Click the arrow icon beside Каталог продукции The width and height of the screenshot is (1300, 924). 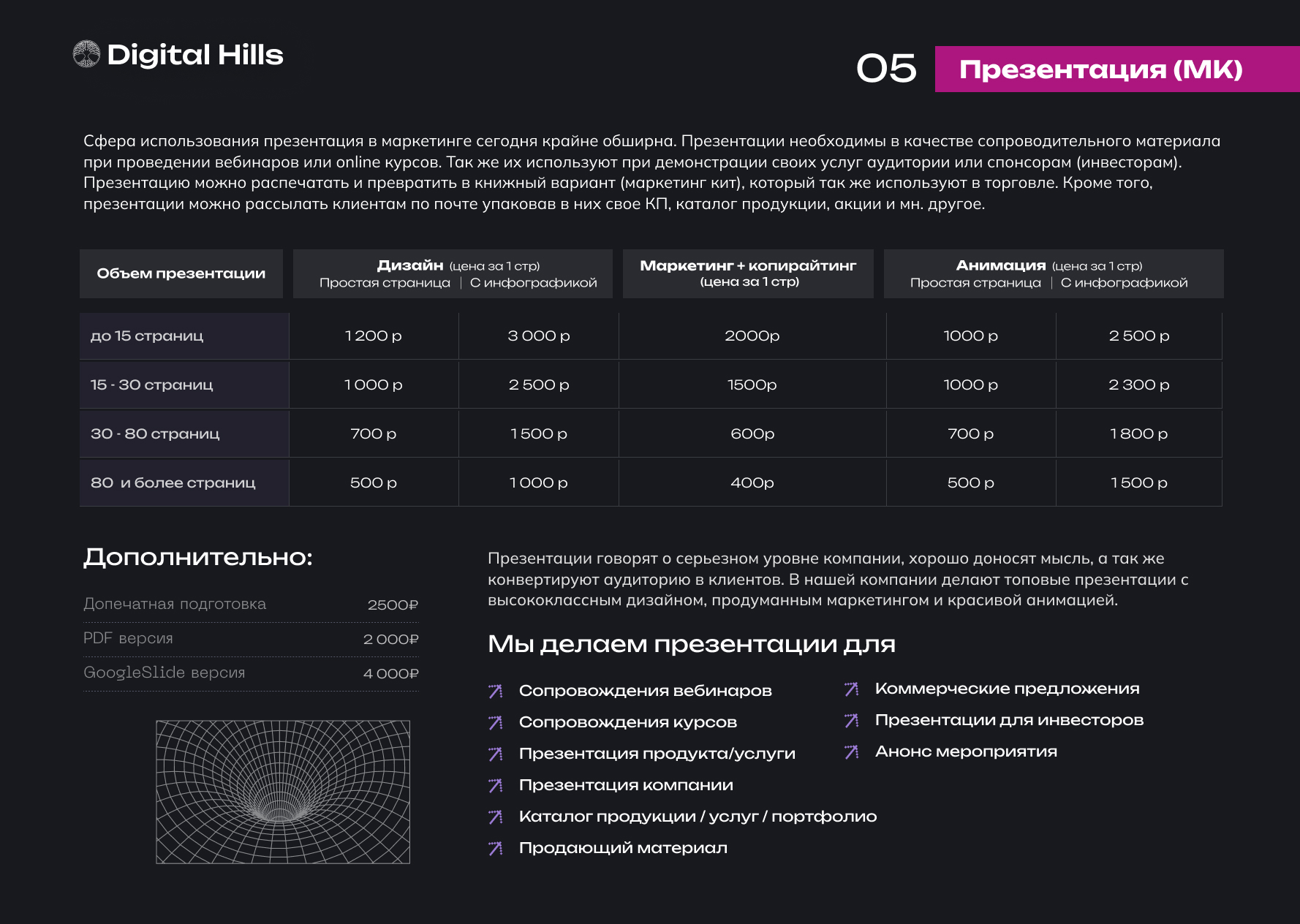496,817
